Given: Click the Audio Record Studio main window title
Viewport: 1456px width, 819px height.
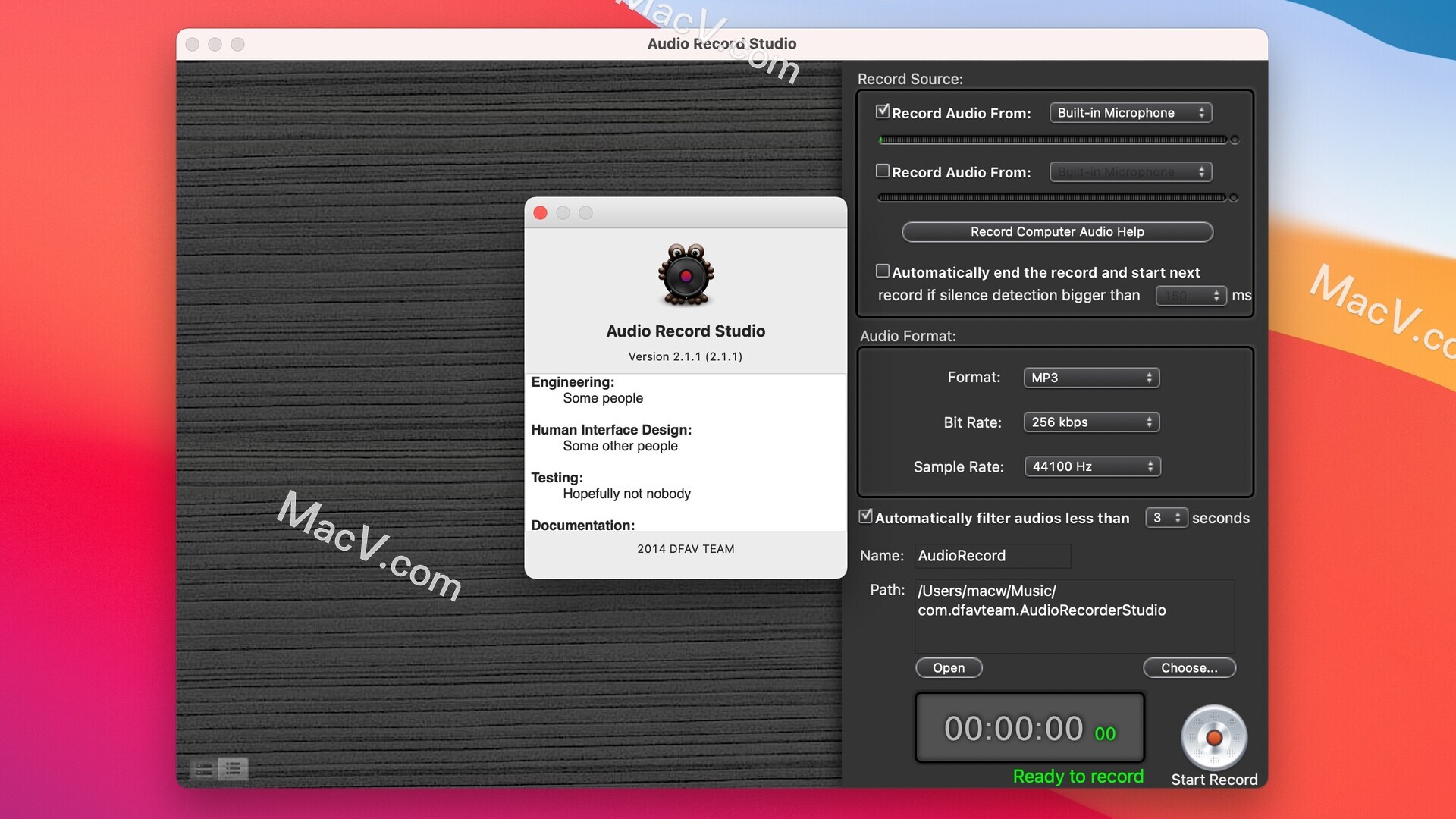Looking at the screenshot, I should coord(722,44).
